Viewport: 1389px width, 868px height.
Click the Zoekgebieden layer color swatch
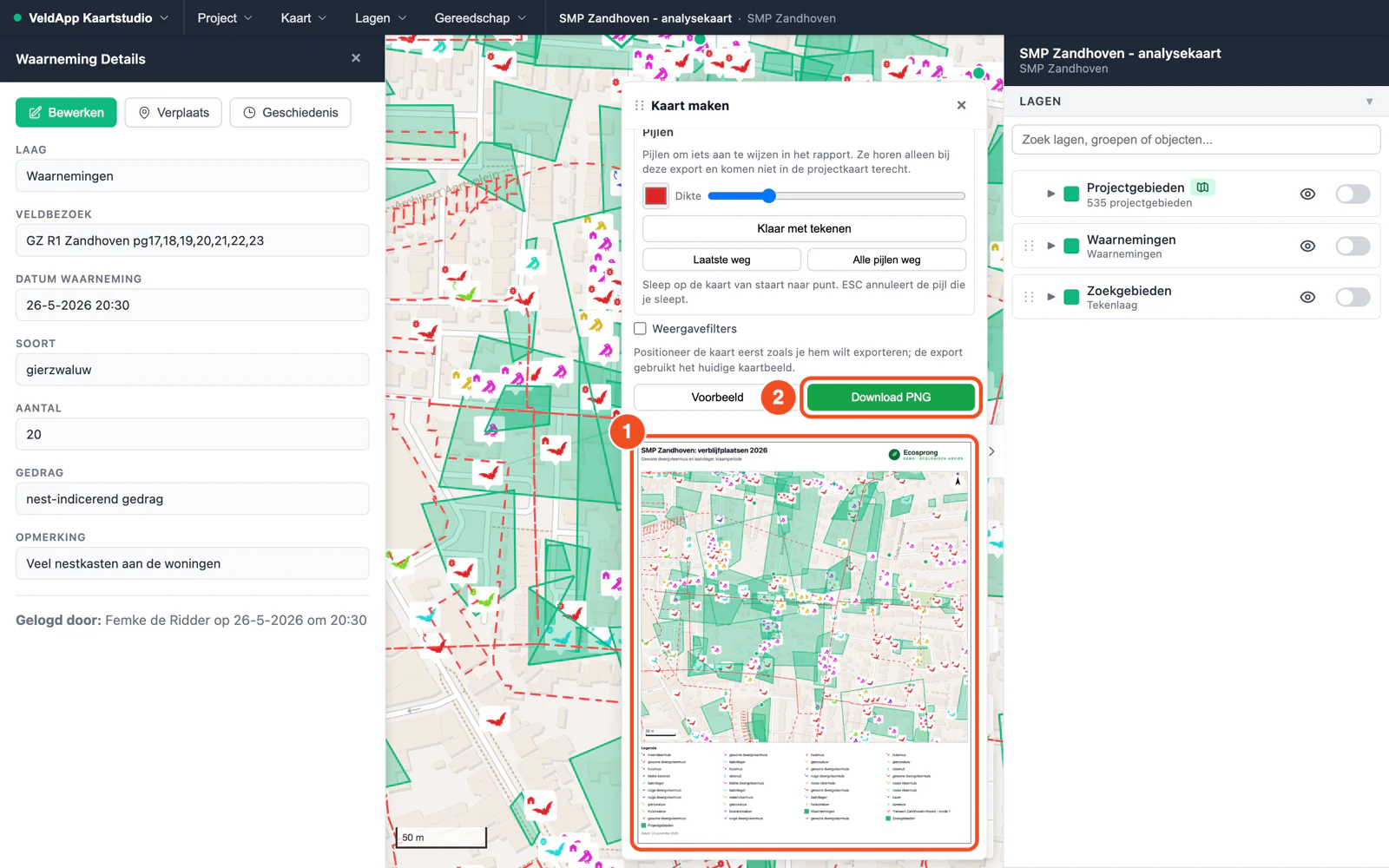(1071, 297)
